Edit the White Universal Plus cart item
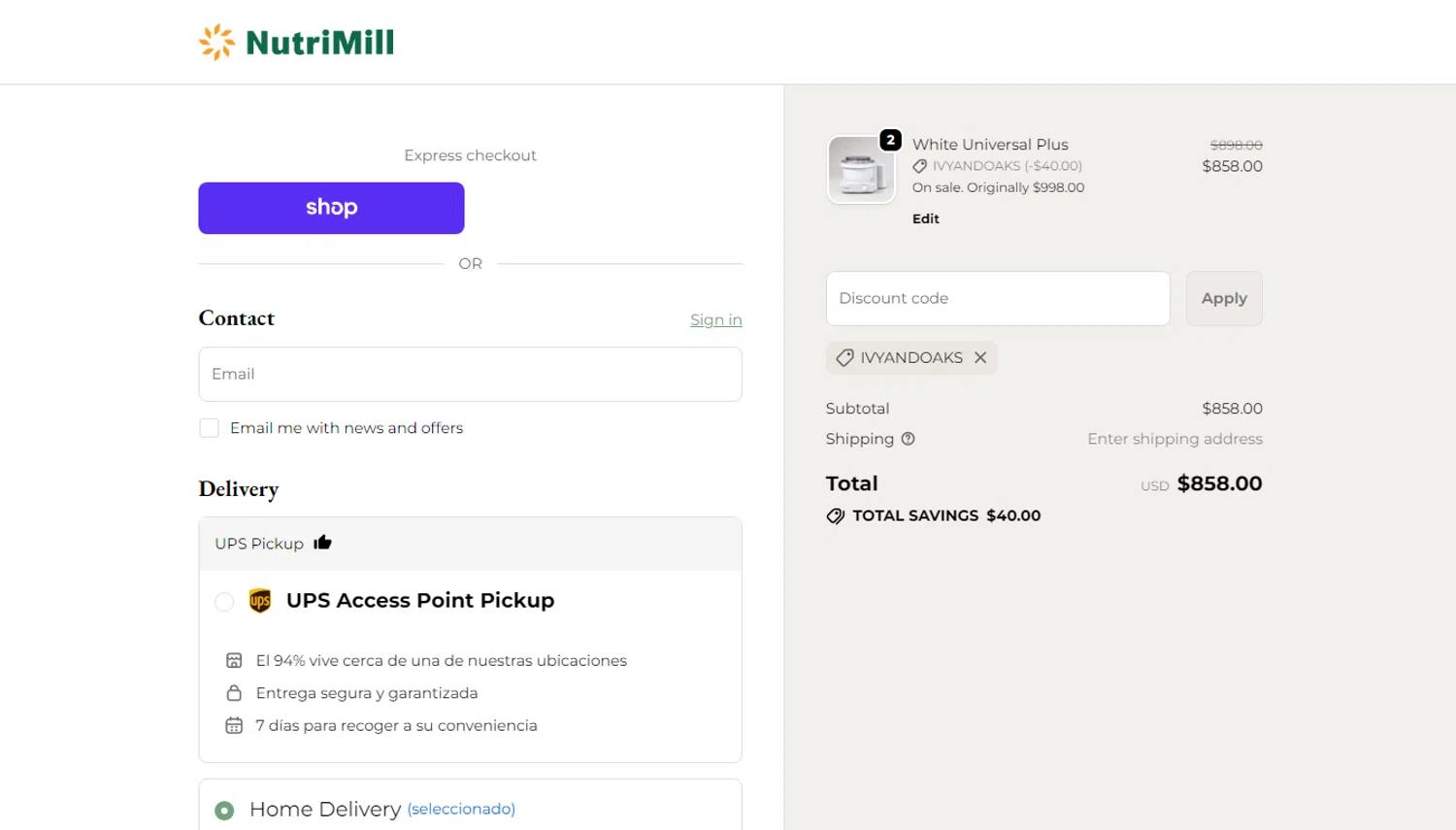The width and height of the screenshot is (1456, 830). pos(925,219)
